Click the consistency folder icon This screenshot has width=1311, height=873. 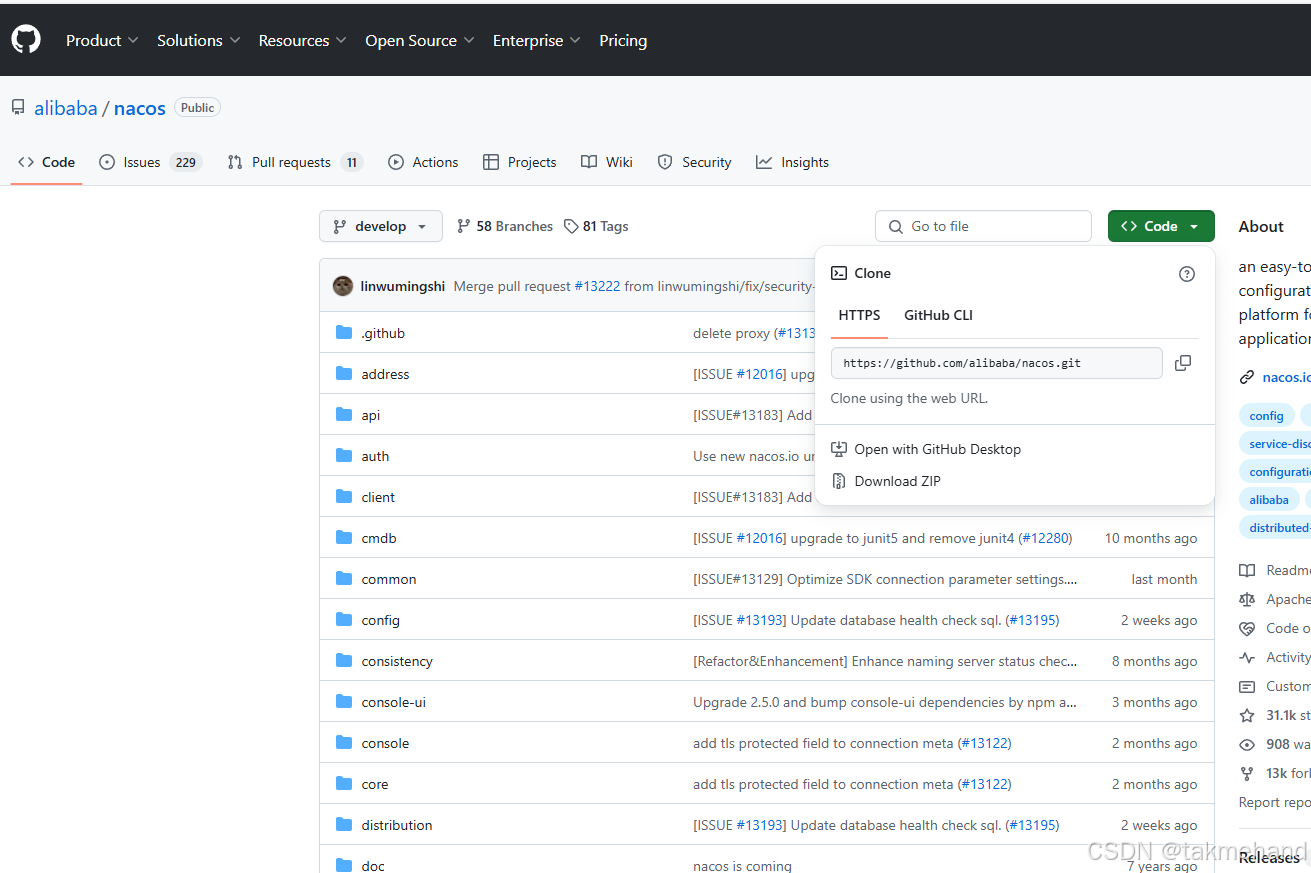click(344, 661)
